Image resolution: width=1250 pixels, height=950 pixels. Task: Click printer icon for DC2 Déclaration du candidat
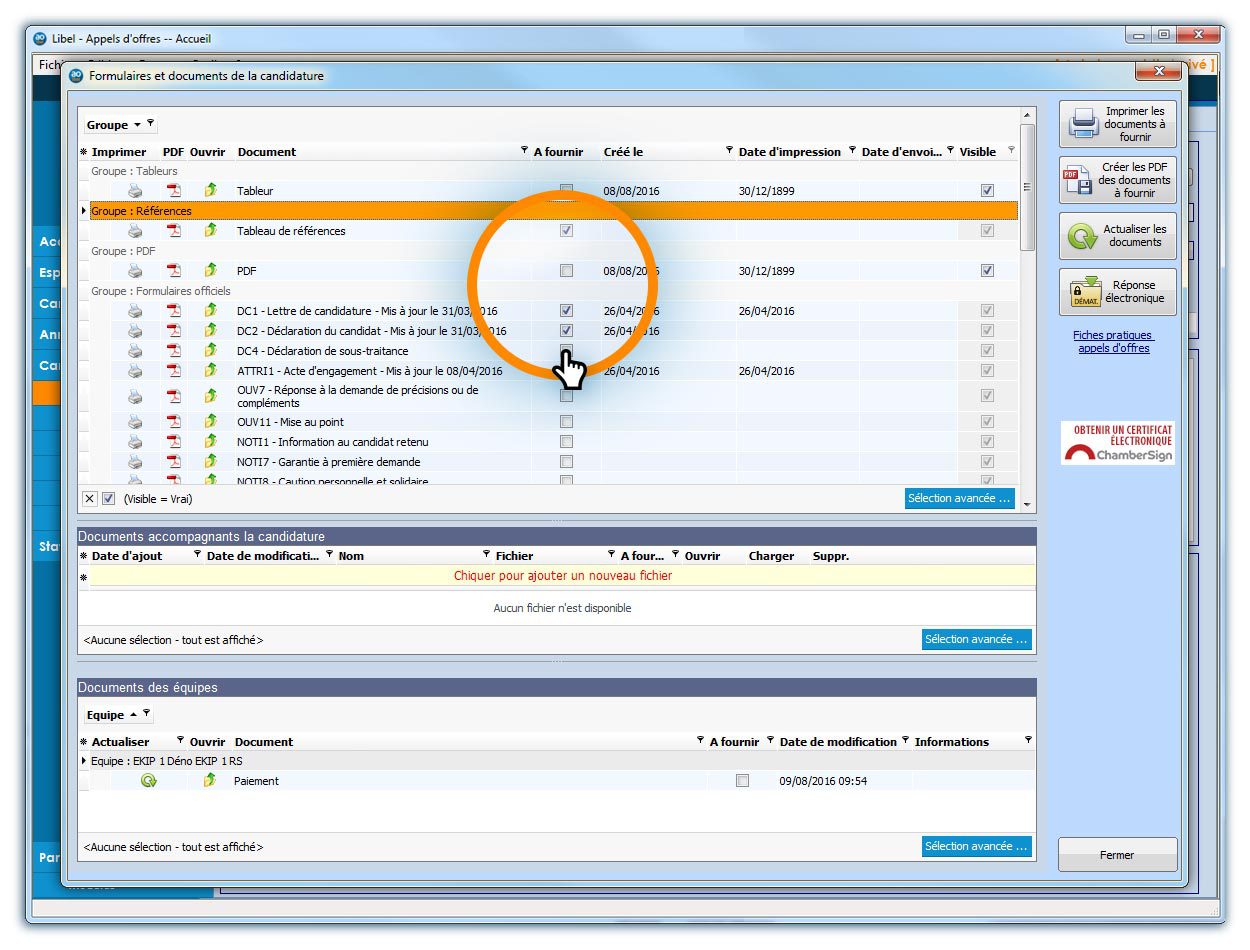(x=135, y=331)
